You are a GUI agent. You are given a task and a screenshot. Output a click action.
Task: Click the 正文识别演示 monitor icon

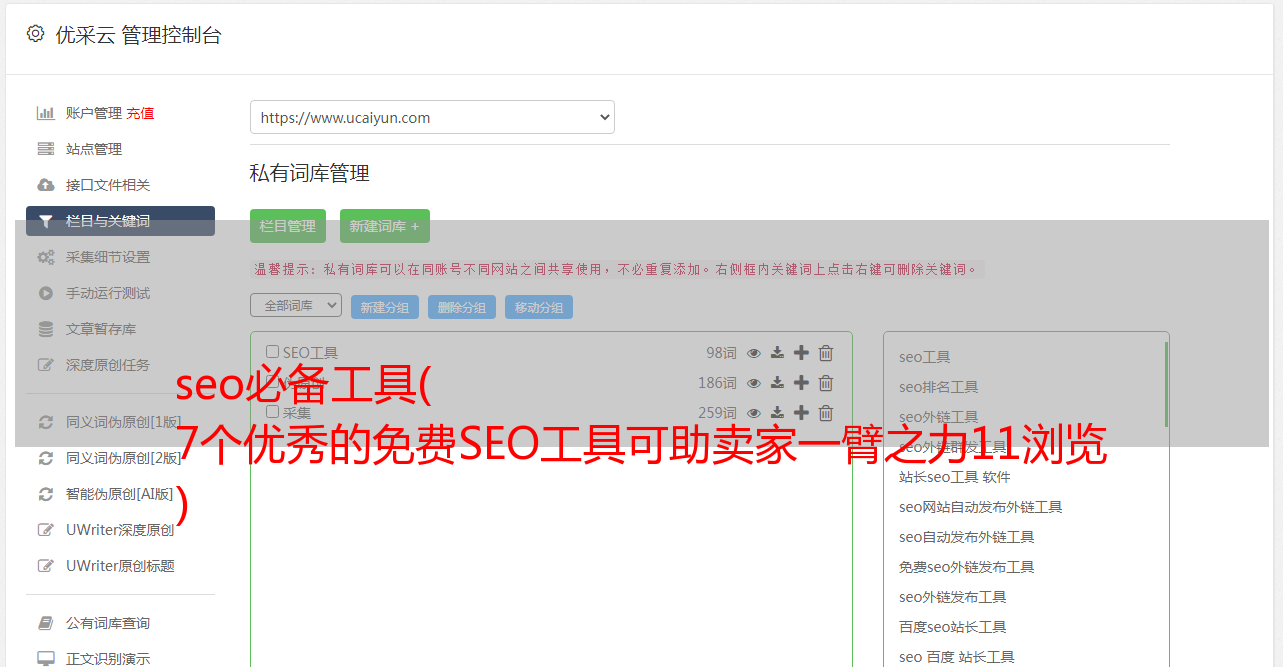tap(46, 659)
